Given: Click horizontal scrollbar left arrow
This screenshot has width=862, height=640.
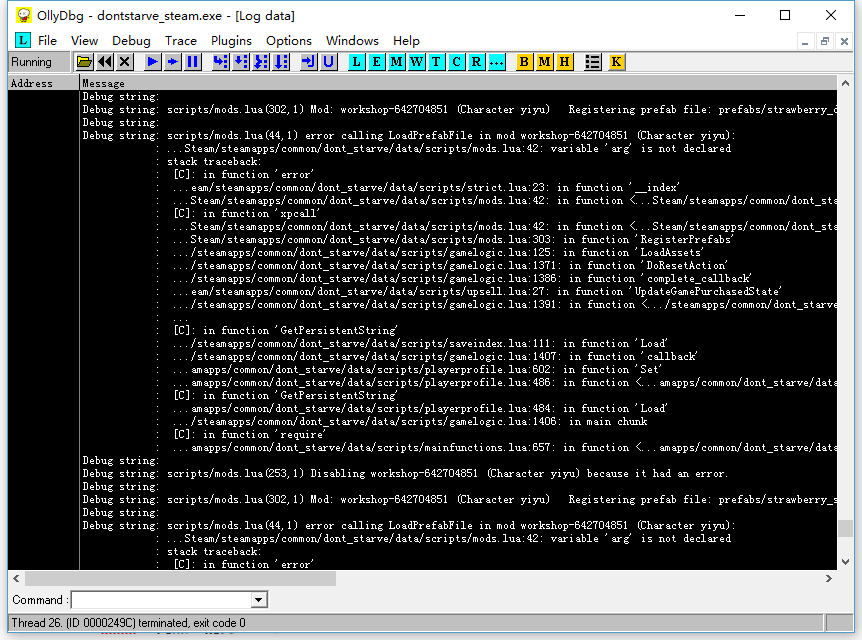Looking at the screenshot, I should (x=16, y=578).
